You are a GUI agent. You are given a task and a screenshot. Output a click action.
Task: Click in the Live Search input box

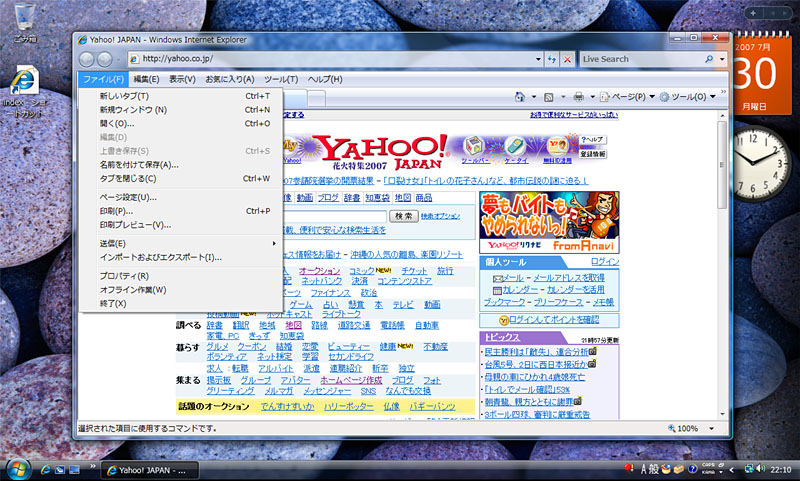[642, 59]
